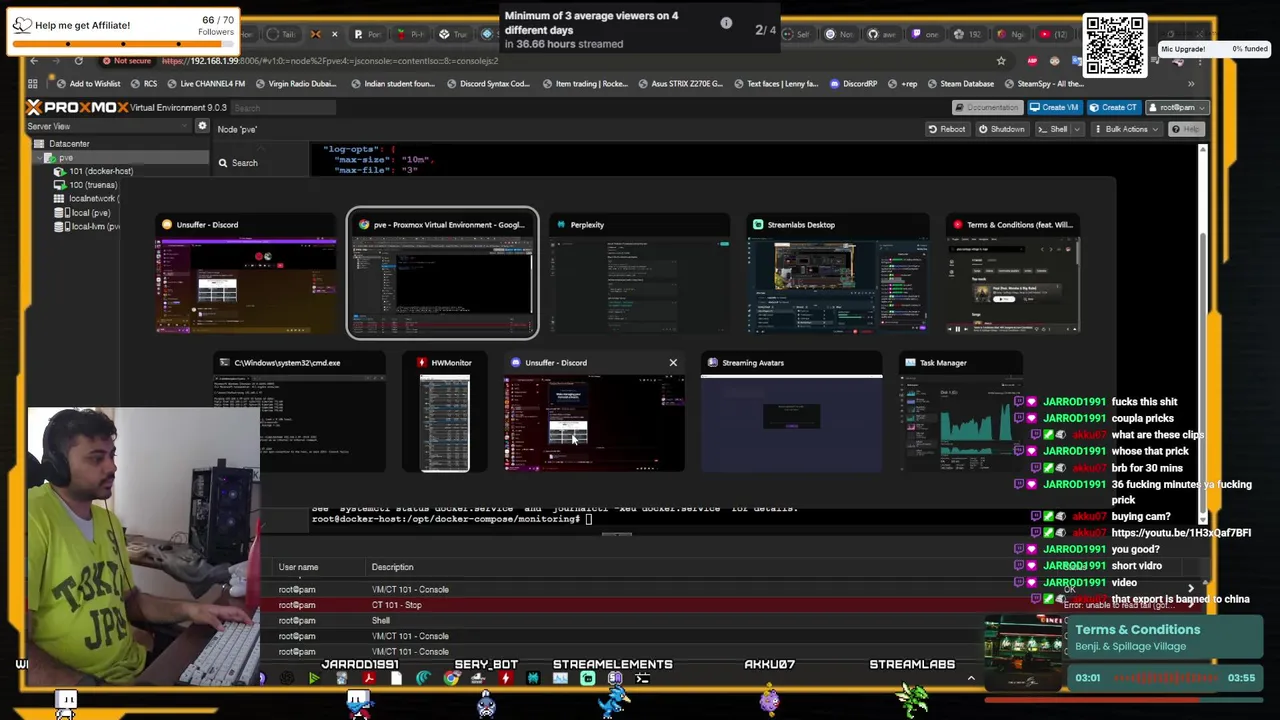Click Proxmox Help button

coord(1186,129)
